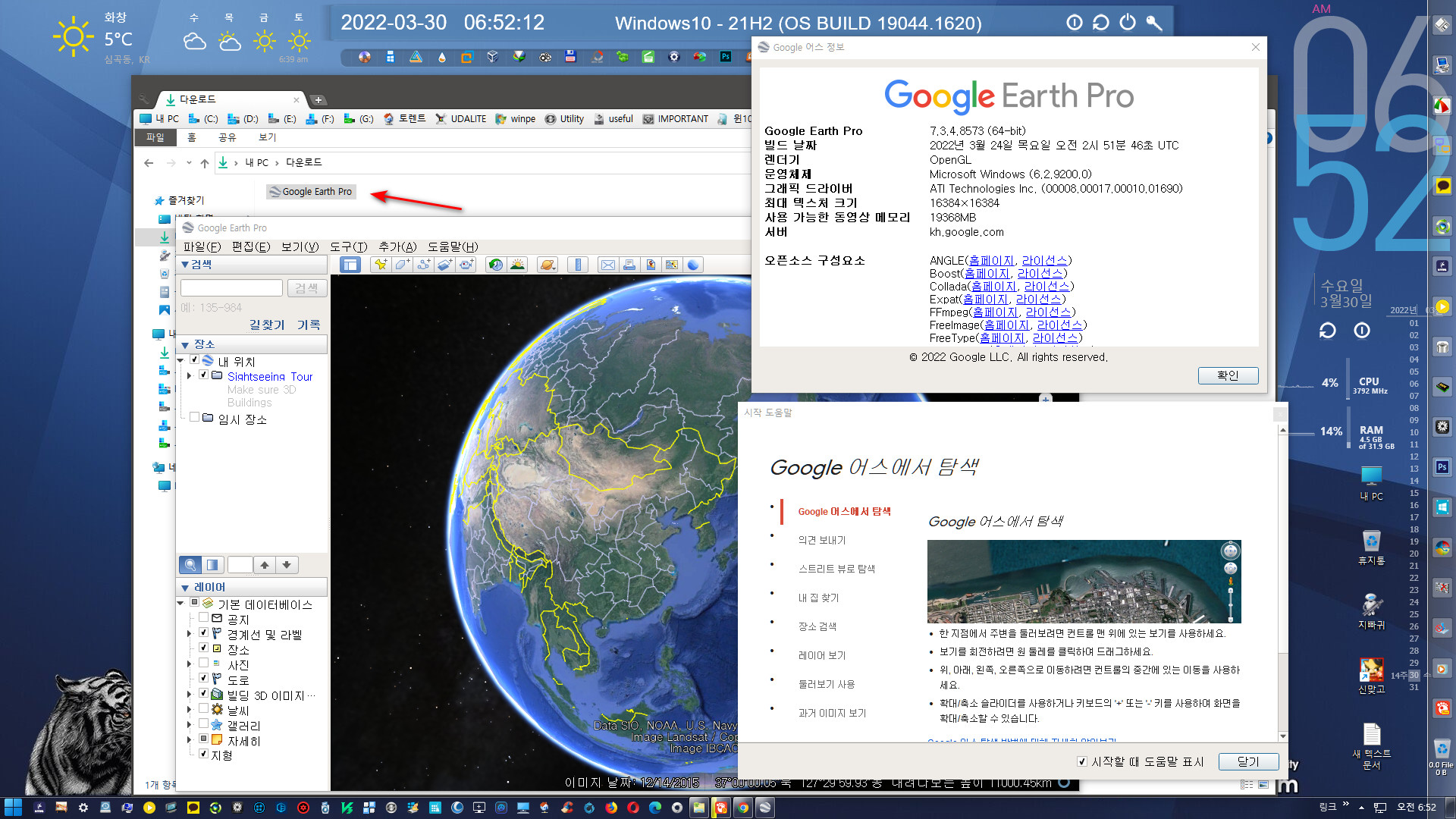Open the 도구(T) menu

pos(349,246)
